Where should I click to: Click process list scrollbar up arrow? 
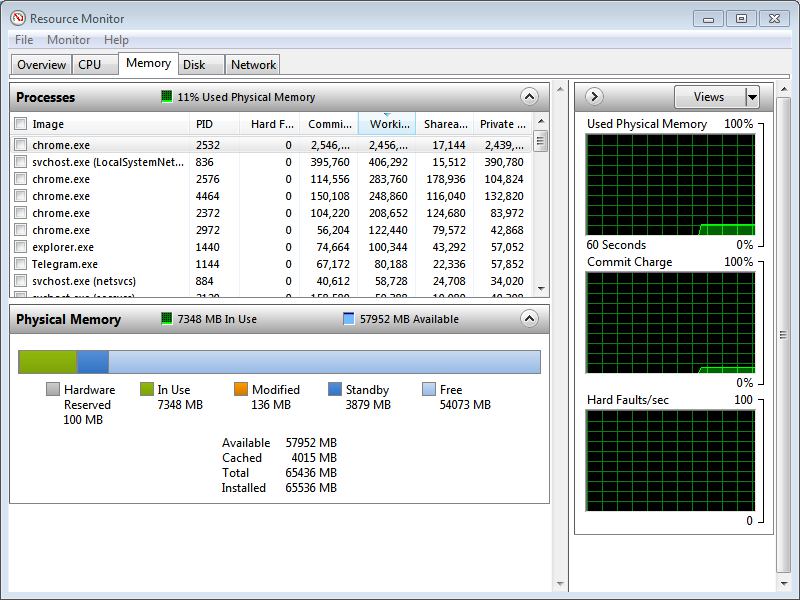pos(541,121)
